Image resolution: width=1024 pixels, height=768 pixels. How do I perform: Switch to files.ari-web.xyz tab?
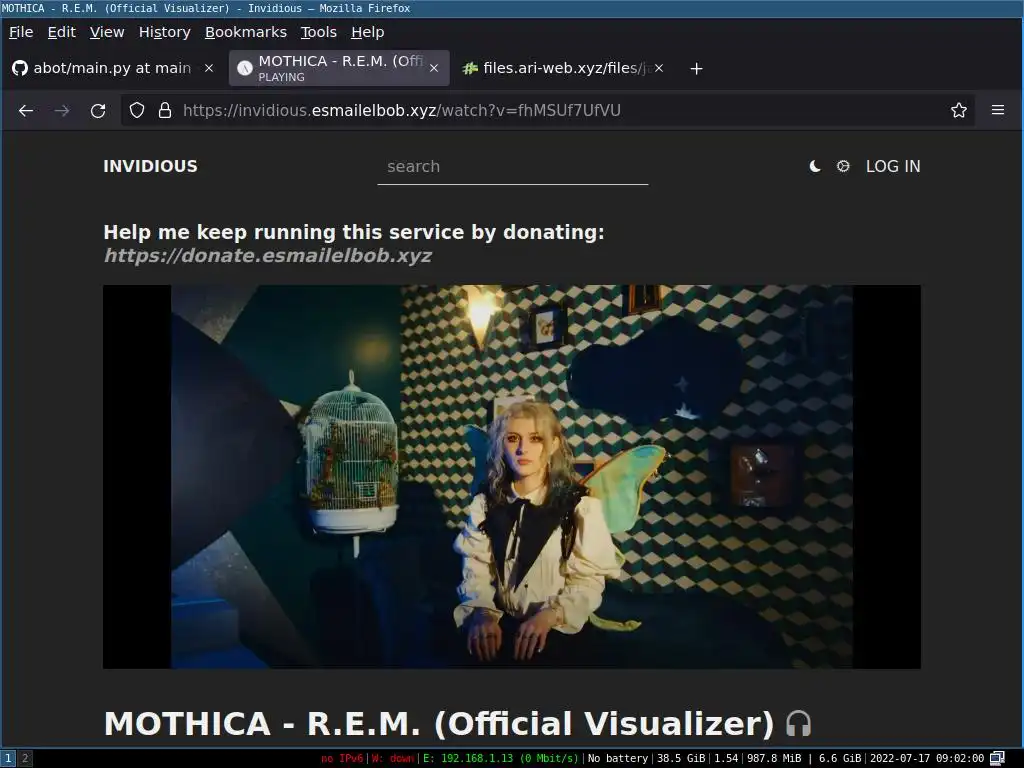[563, 68]
